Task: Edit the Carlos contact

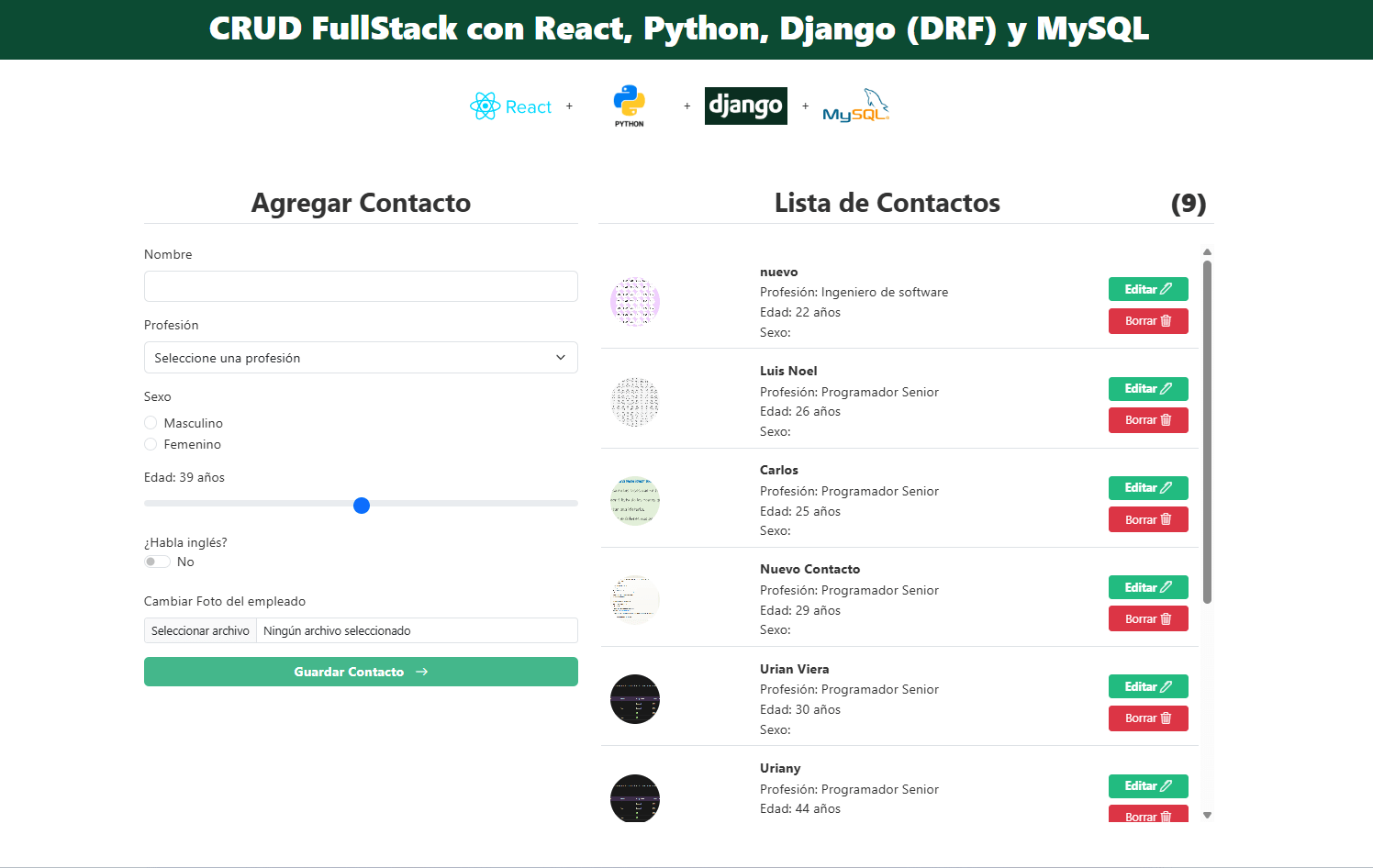Action: point(1148,488)
